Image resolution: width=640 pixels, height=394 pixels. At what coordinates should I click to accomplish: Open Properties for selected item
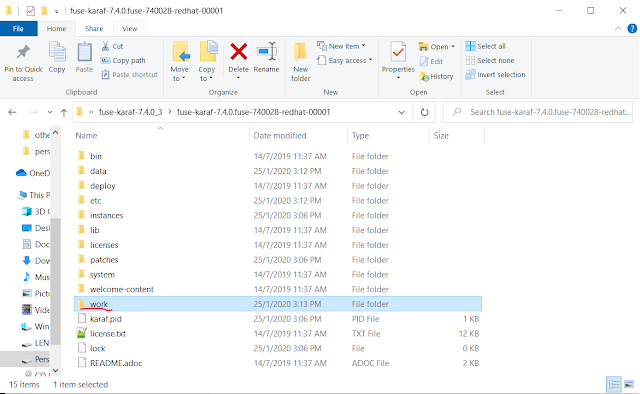[x=398, y=60]
